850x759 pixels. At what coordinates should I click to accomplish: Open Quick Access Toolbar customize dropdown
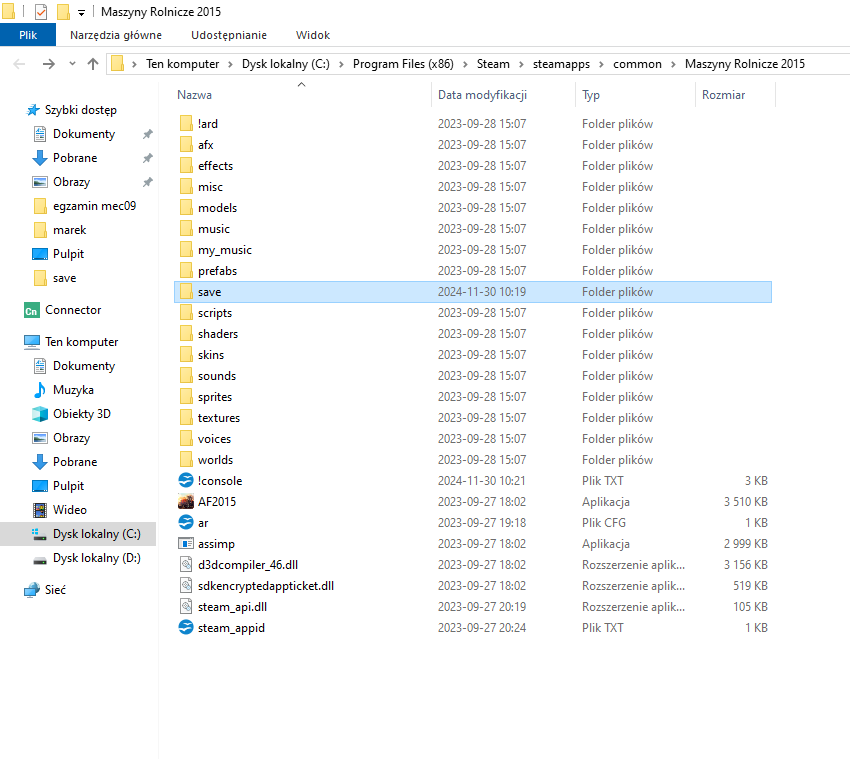[81, 12]
